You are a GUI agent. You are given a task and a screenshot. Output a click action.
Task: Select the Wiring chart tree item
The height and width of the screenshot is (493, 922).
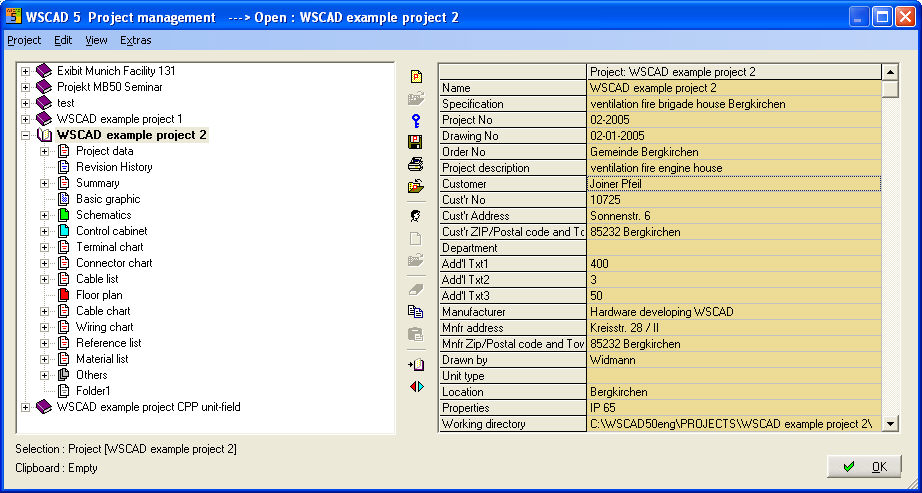click(x=105, y=327)
